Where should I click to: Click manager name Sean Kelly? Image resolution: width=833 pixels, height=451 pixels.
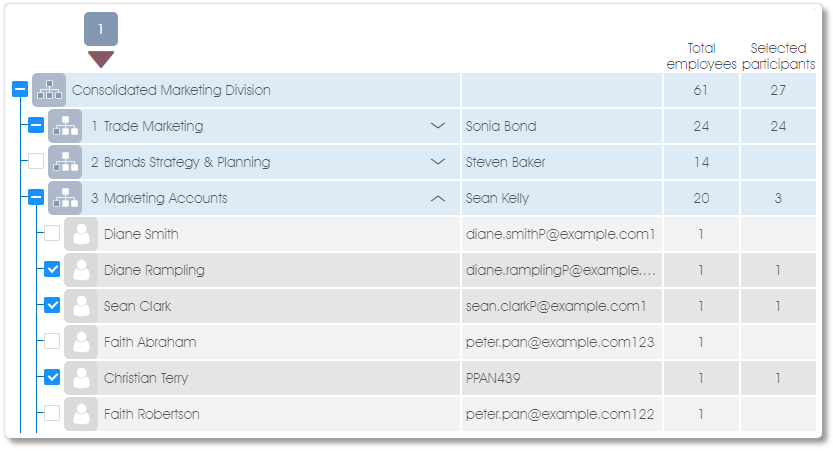pyautogui.click(x=497, y=198)
